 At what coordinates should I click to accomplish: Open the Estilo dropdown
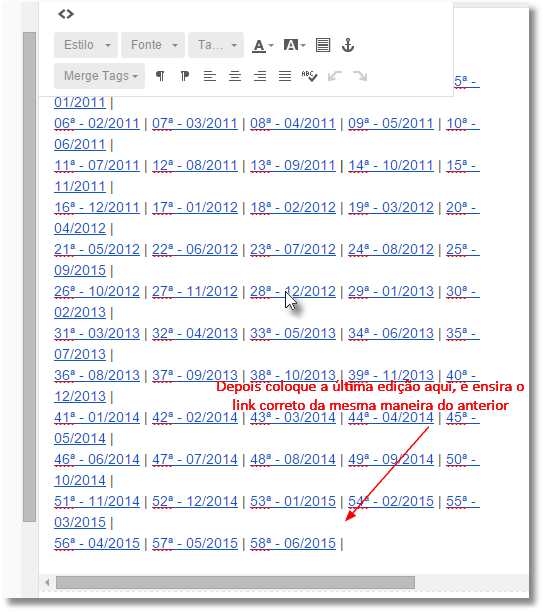click(x=86, y=45)
